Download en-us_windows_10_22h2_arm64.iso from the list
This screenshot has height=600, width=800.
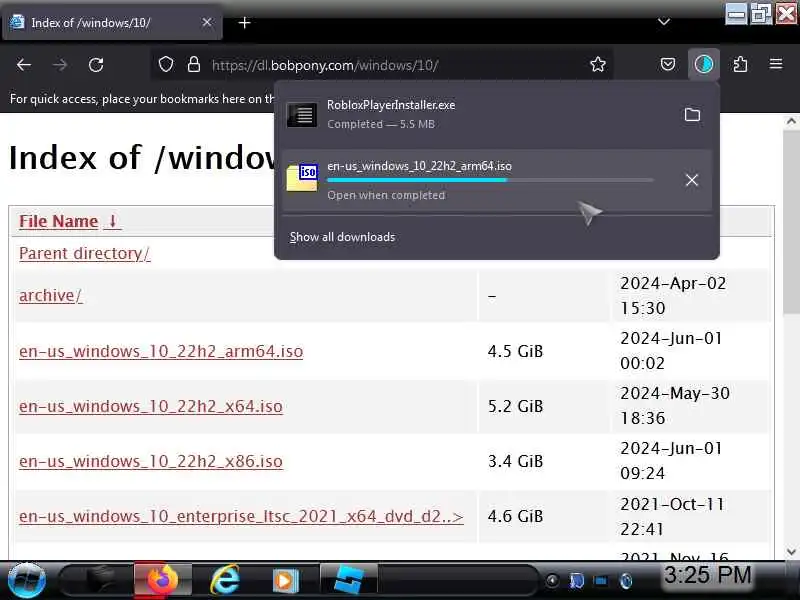161,351
